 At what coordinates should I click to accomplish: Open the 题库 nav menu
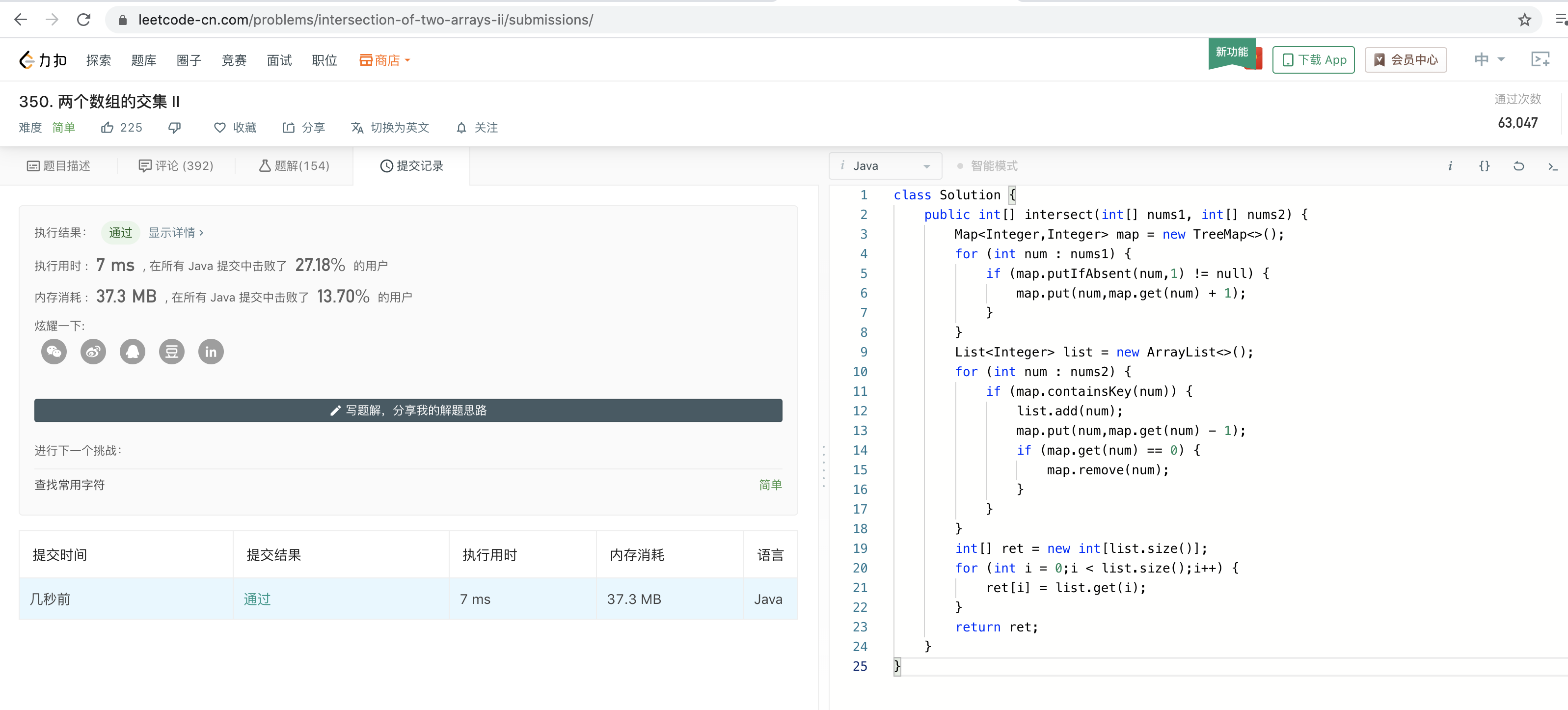(144, 60)
